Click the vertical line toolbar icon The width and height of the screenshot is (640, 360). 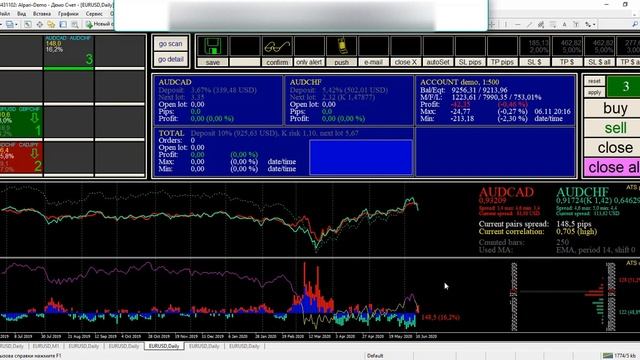(506, 24)
